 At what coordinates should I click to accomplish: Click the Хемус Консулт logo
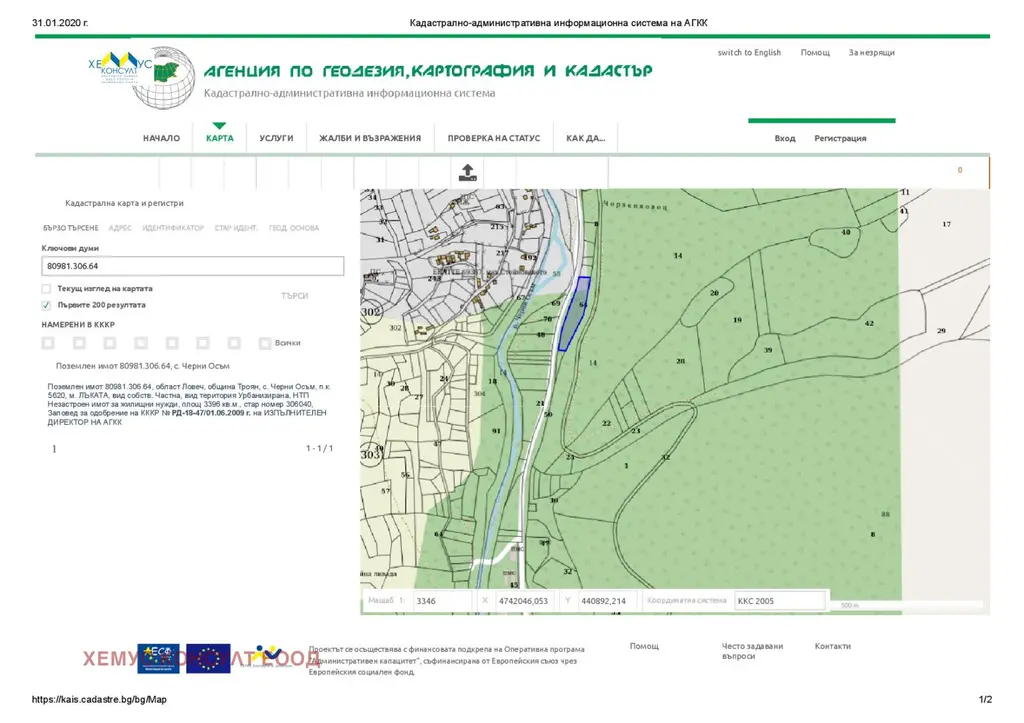click(120, 68)
